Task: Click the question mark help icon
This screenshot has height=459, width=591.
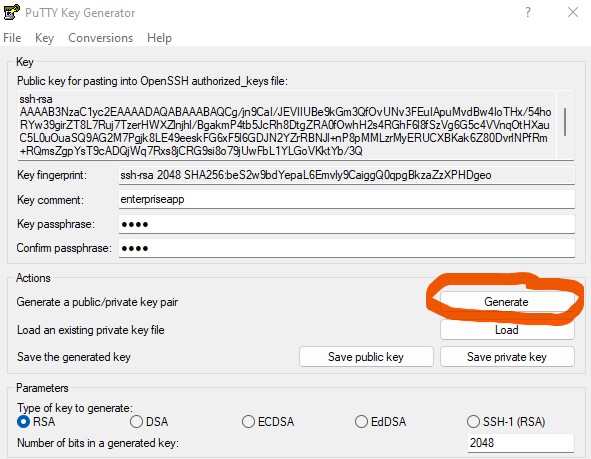Action: coord(528,12)
